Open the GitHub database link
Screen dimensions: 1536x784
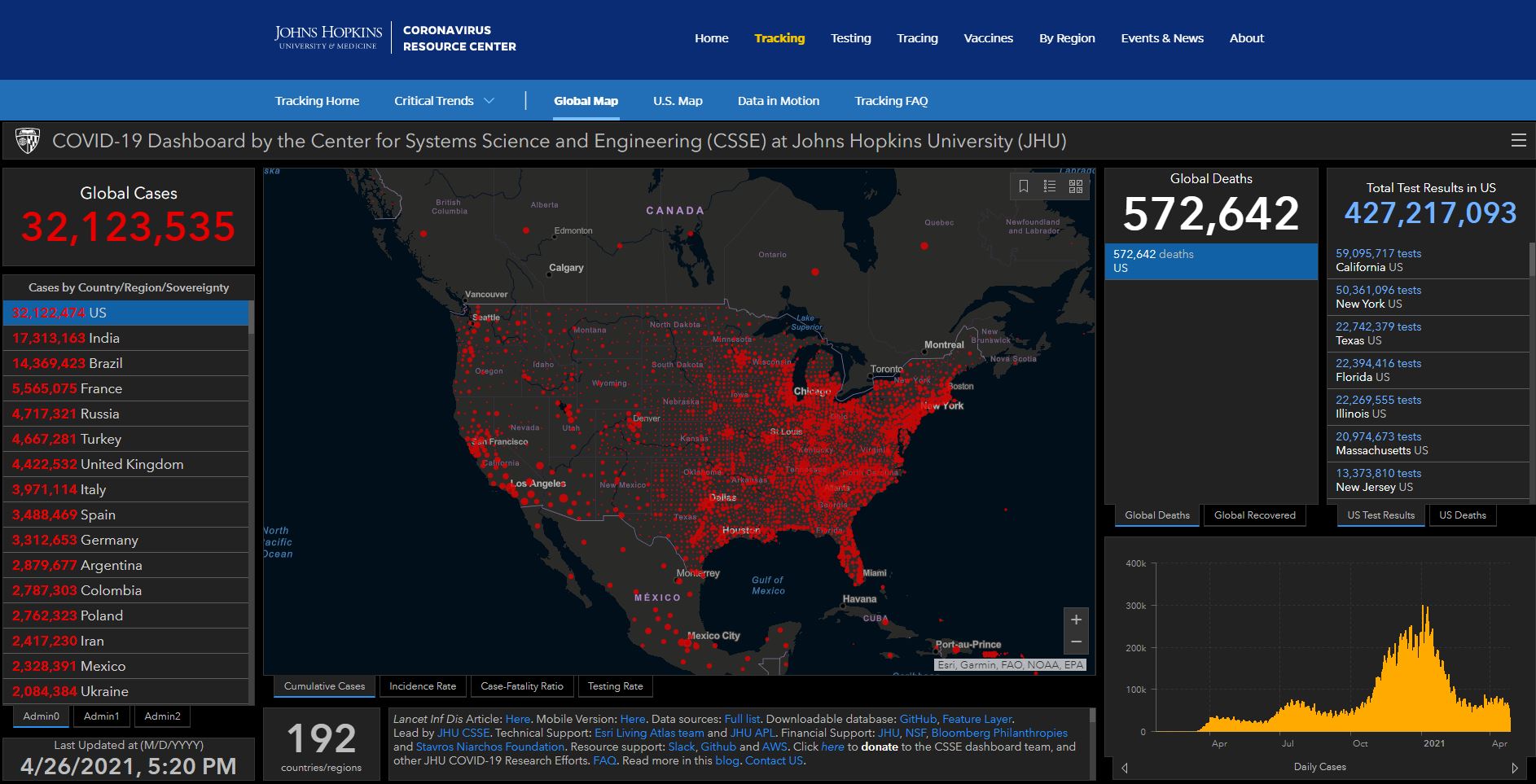click(x=918, y=720)
